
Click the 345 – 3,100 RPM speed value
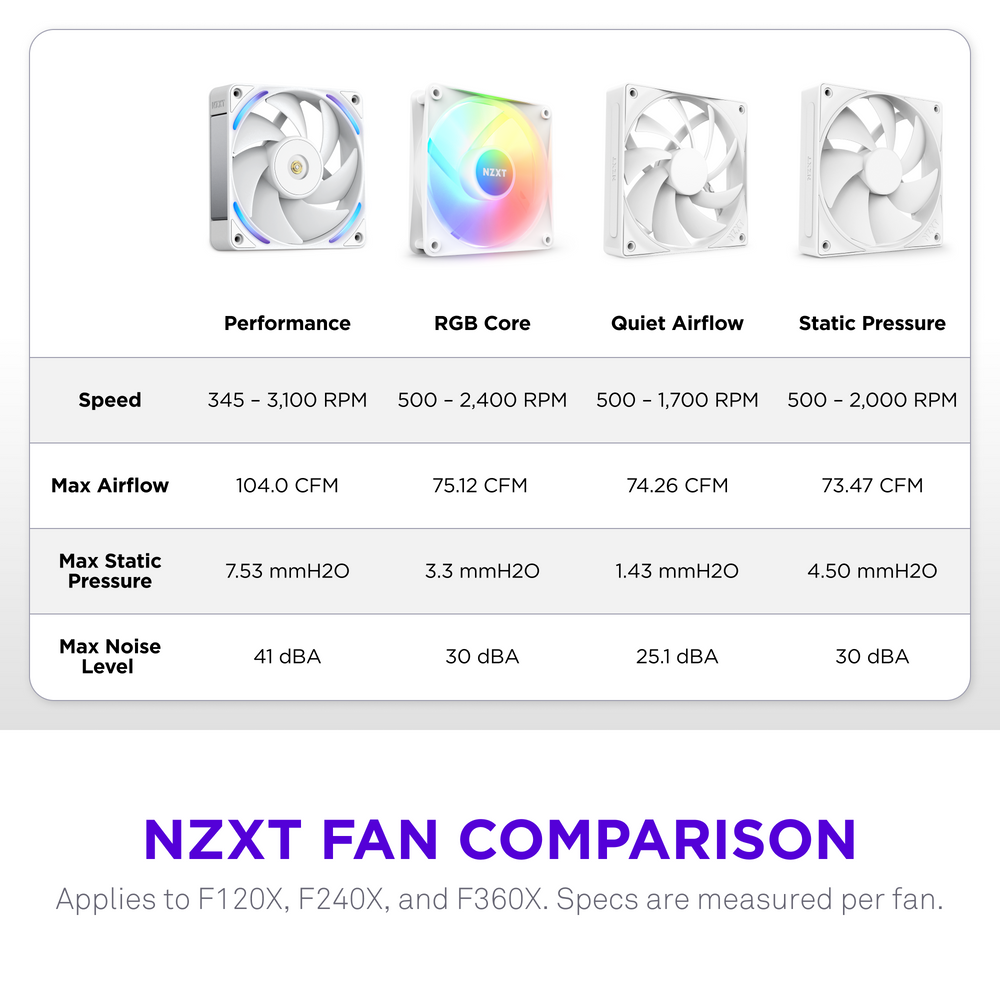(287, 400)
